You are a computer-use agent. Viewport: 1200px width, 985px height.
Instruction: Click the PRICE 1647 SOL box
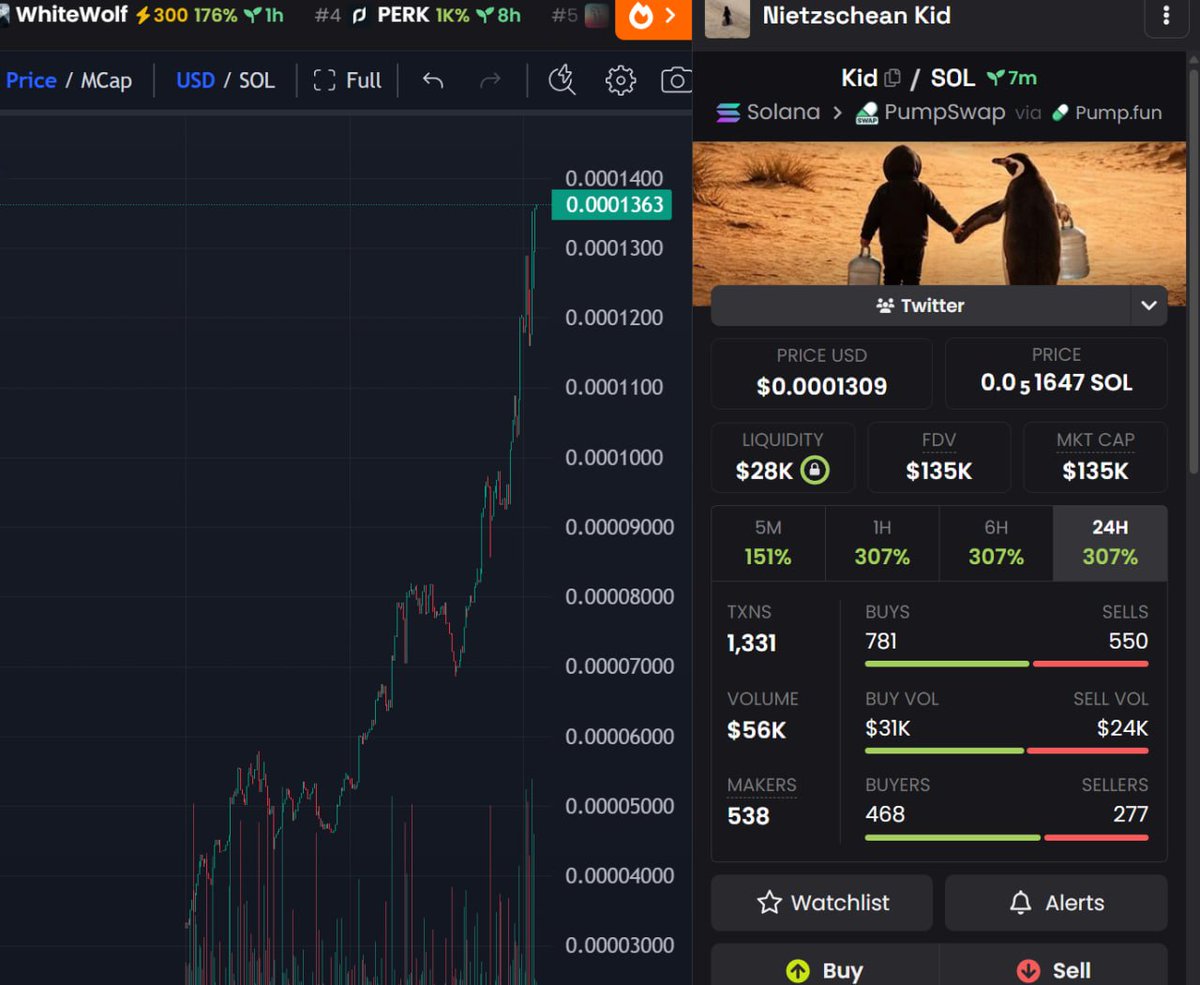pyautogui.click(x=1056, y=374)
